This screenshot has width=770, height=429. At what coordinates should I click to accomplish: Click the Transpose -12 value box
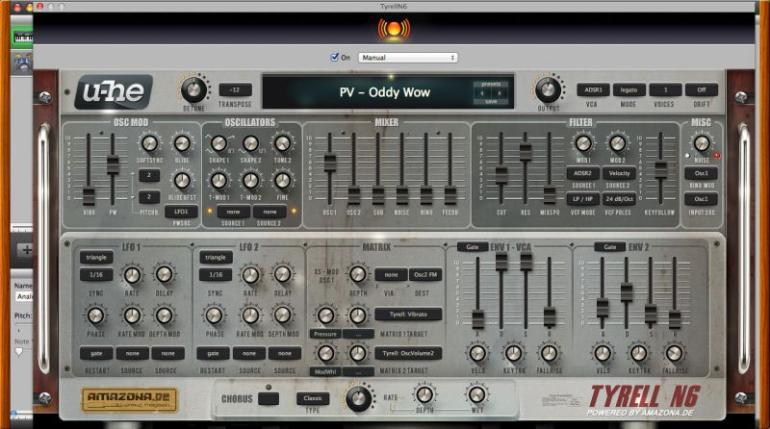click(235, 90)
